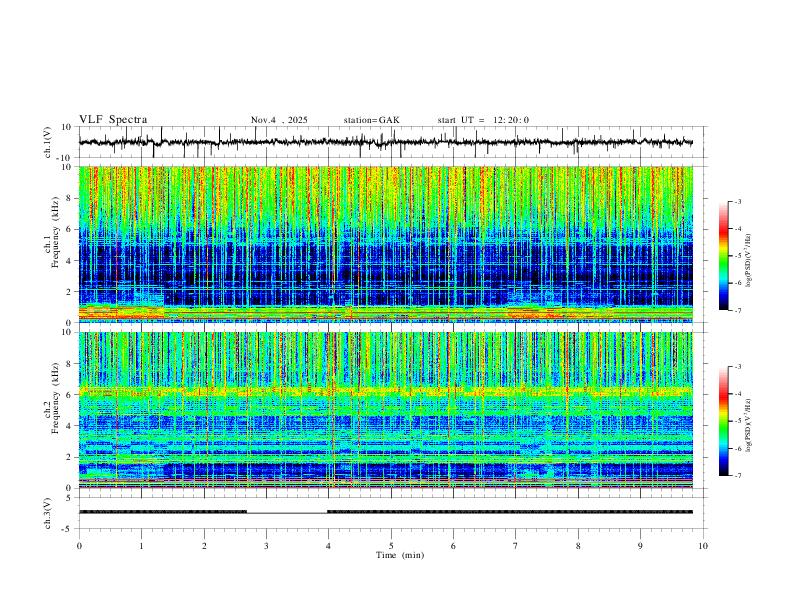The height and width of the screenshot is (612, 792).
Task: Click the time axis tick label '0'
Action: pyautogui.click(x=79, y=546)
